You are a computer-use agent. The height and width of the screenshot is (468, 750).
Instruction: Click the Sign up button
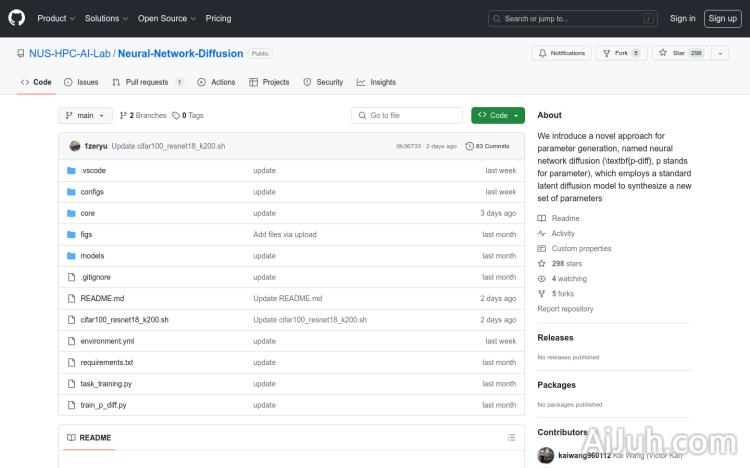(x=721, y=18)
